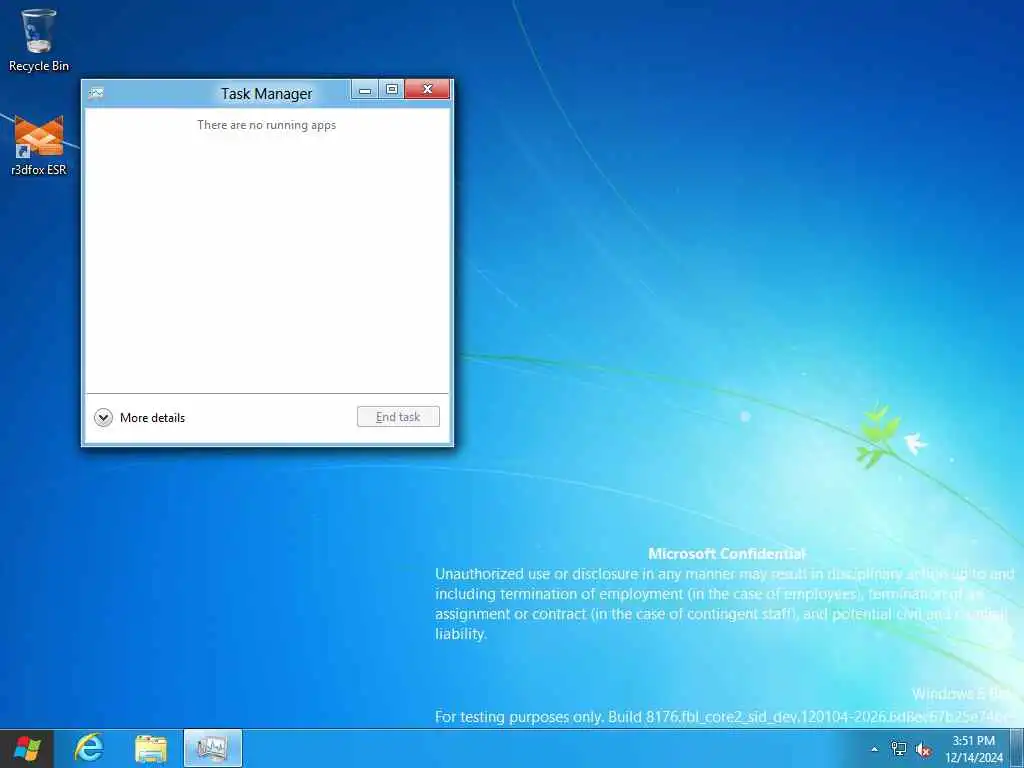
Task: Click the muted volume tray icon
Action: click(x=923, y=750)
